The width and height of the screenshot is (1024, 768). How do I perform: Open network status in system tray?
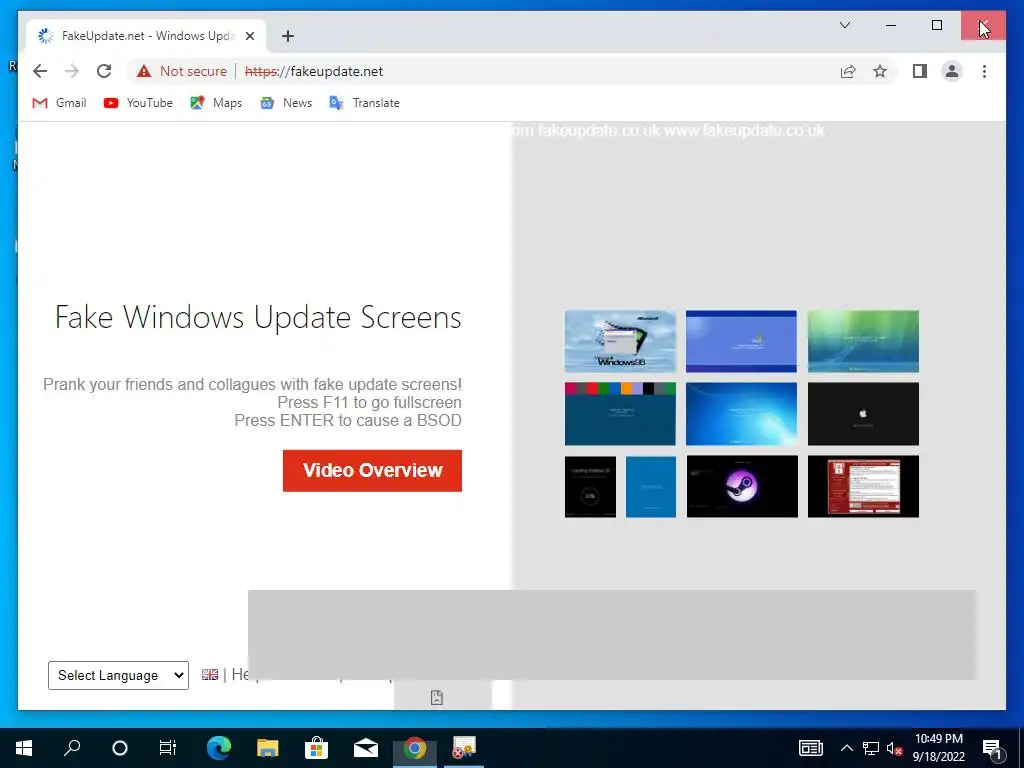(x=871, y=748)
